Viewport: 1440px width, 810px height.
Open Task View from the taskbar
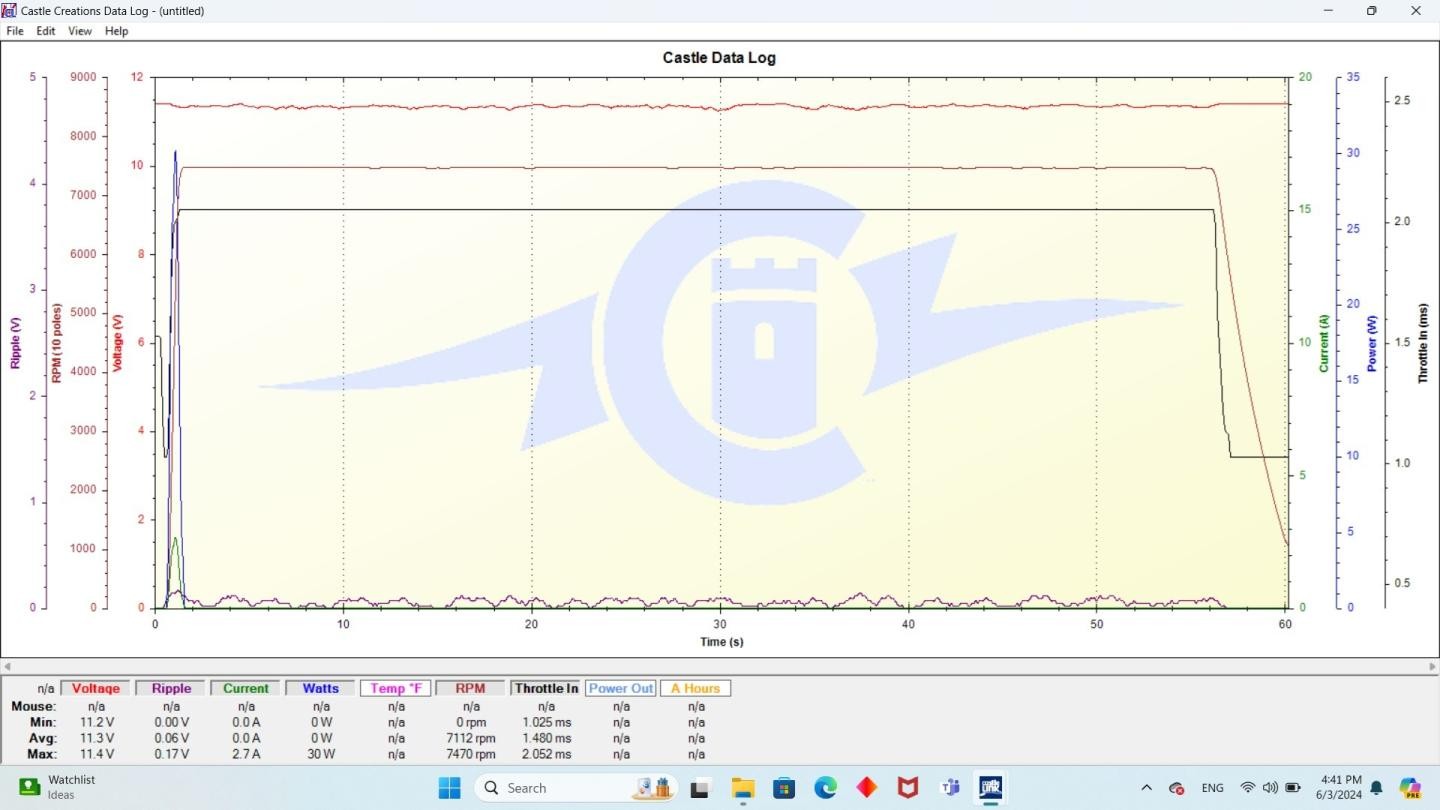(x=701, y=788)
